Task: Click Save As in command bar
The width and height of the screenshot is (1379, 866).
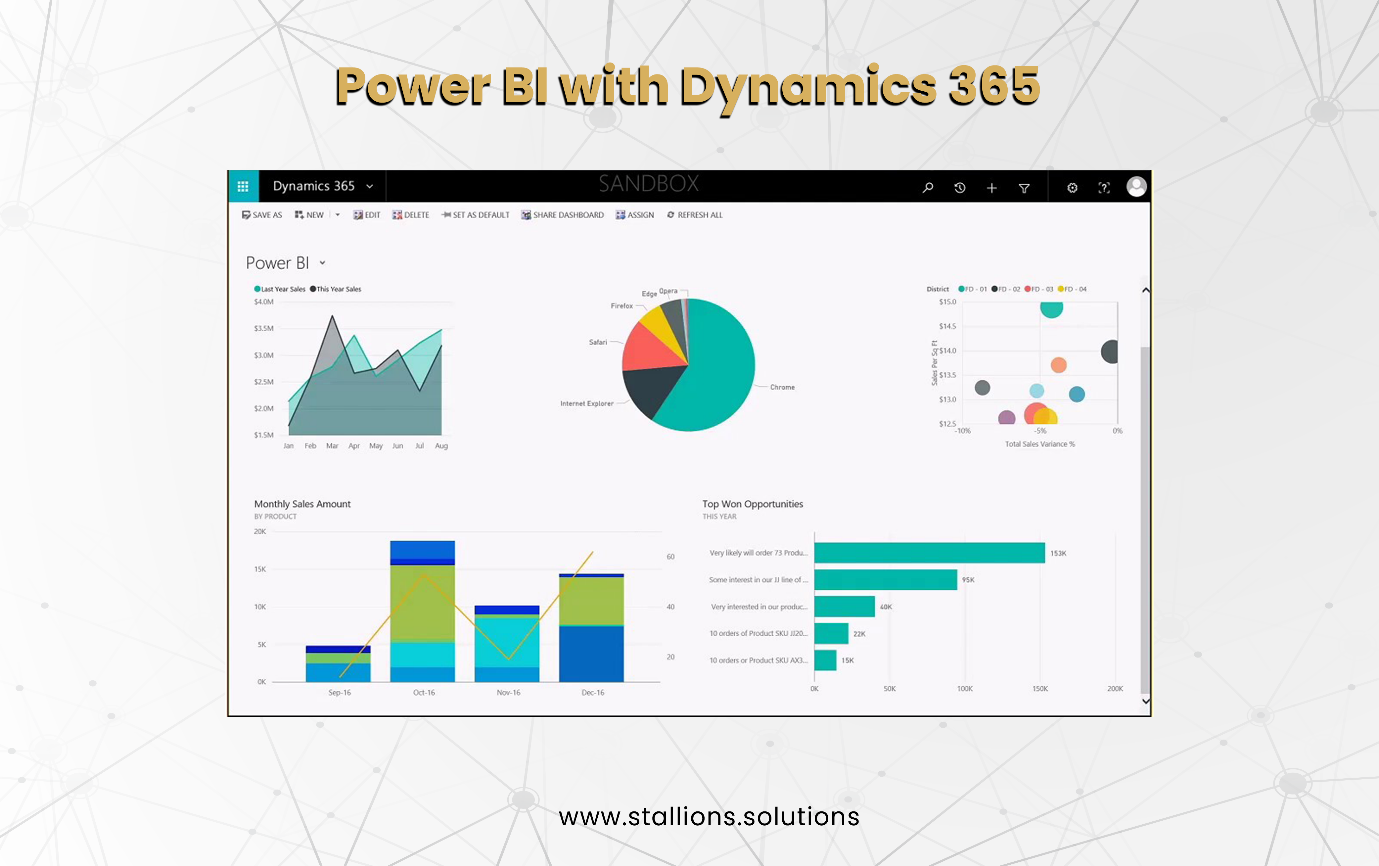Action: 262,215
